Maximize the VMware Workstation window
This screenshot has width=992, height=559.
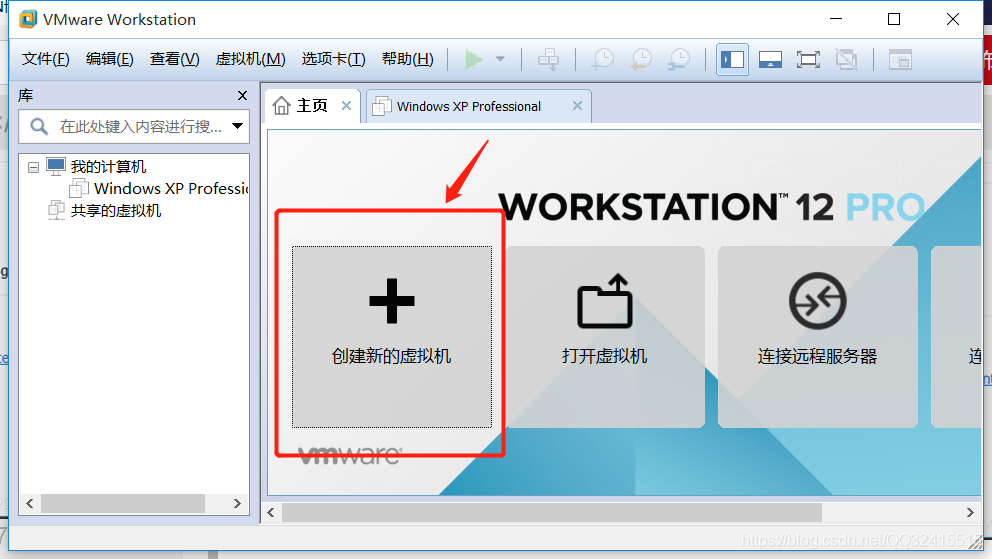[894, 19]
